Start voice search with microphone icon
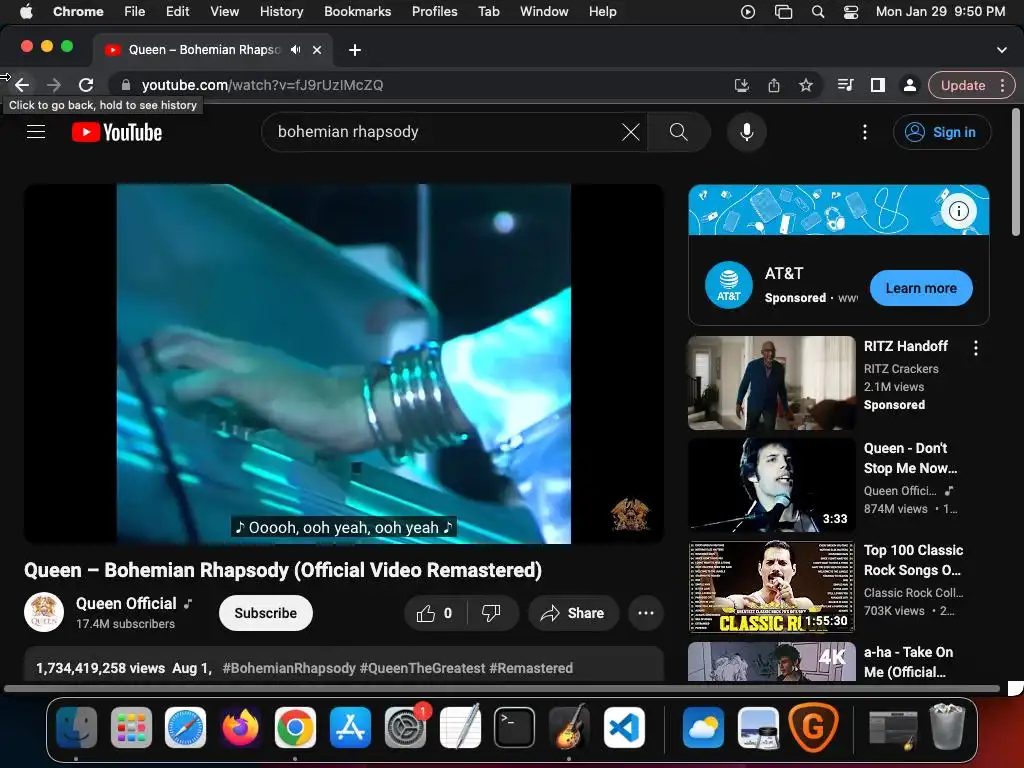The height and width of the screenshot is (768, 1024). pyautogui.click(x=746, y=132)
